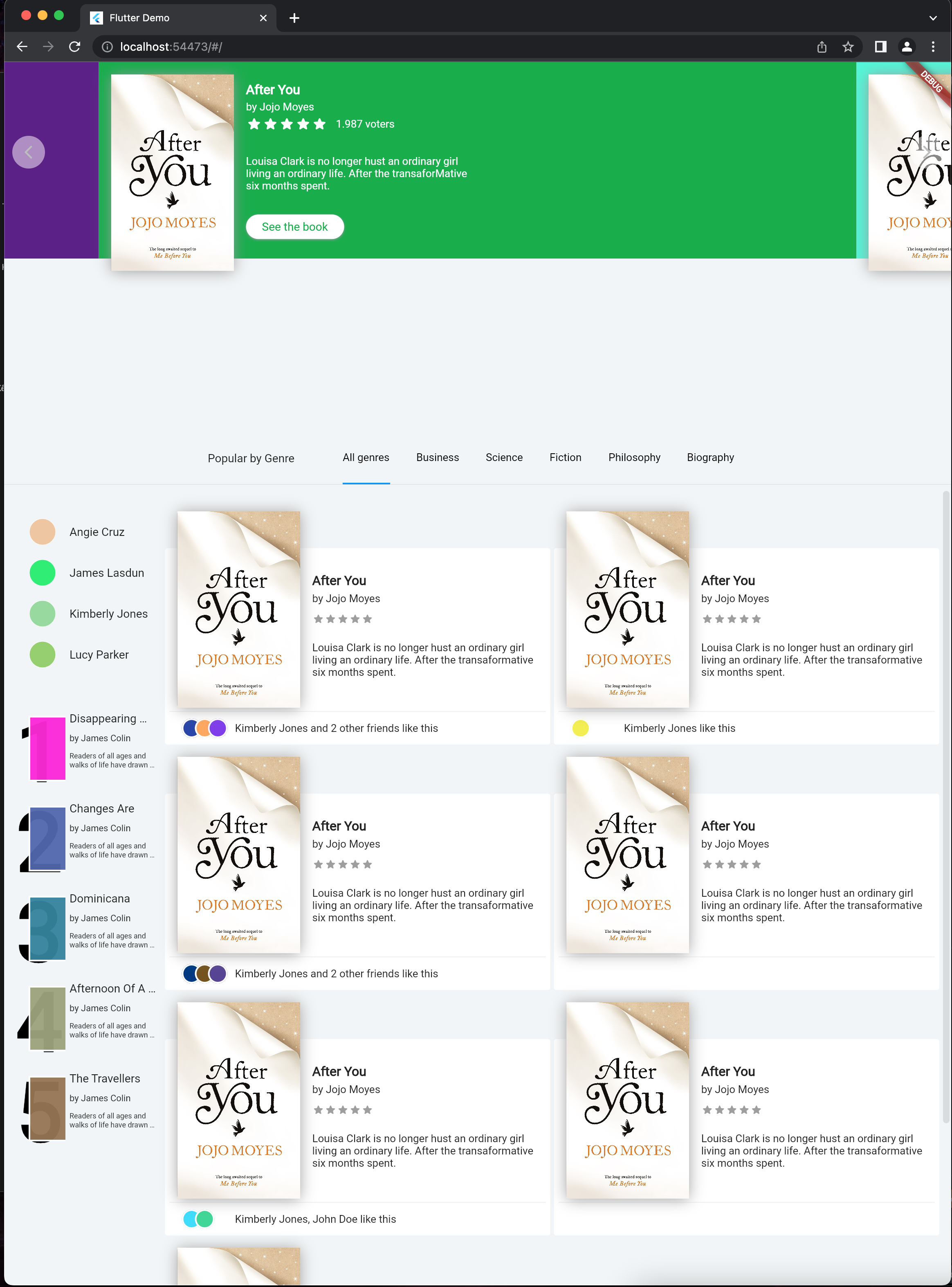Open a new browser tab

click(294, 18)
